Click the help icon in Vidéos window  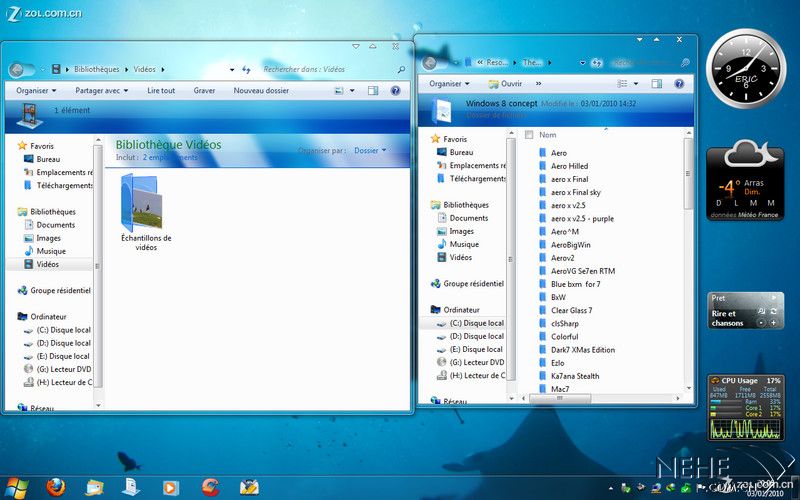point(395,90)
